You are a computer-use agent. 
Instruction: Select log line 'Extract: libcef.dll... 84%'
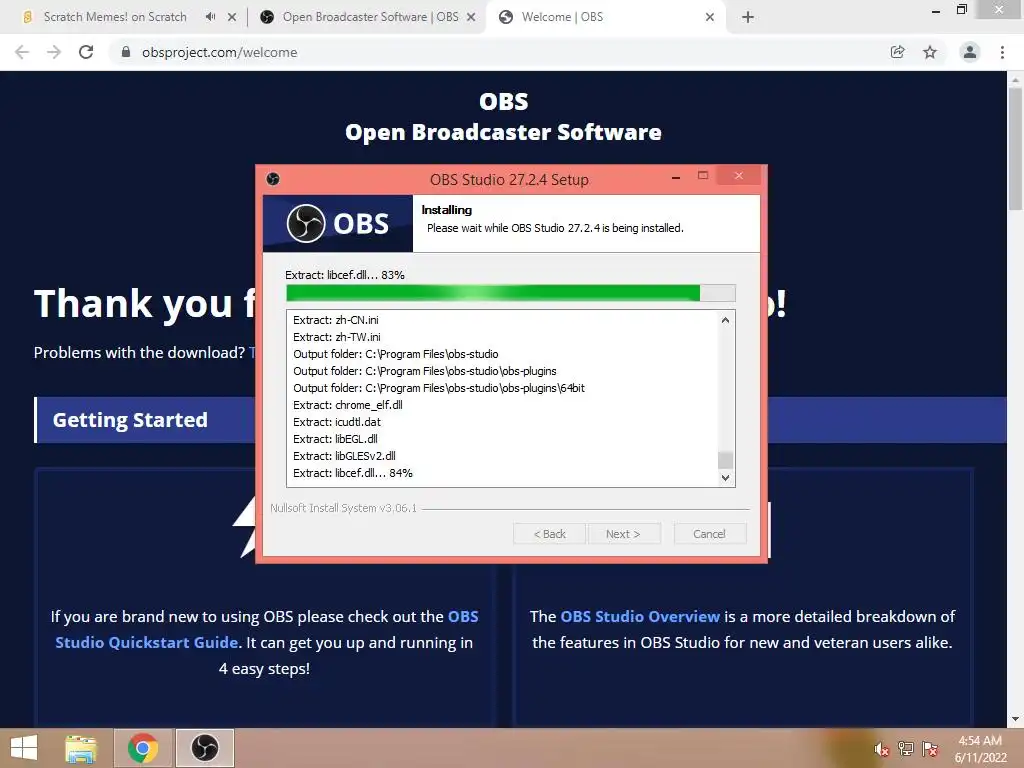(x=353, y=473)
